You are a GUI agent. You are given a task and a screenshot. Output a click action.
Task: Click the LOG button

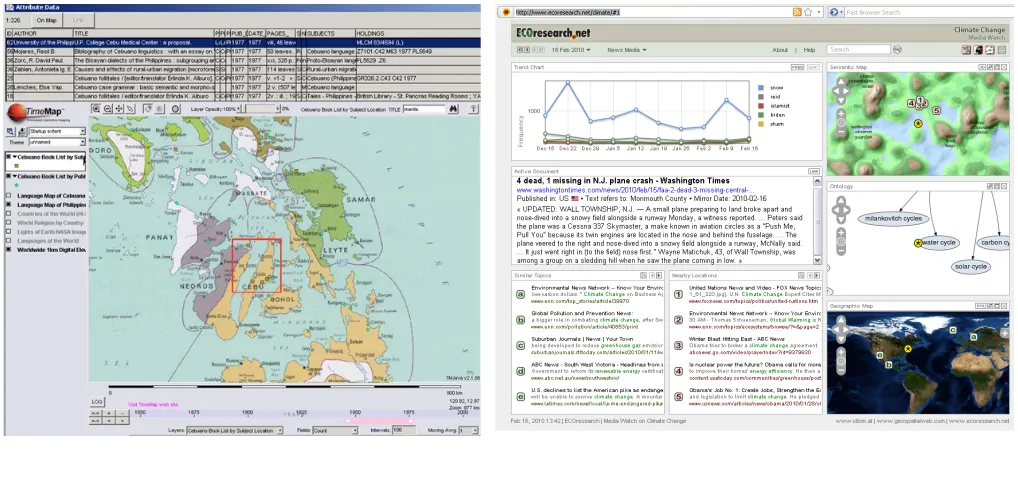click(x=97, y=402)
